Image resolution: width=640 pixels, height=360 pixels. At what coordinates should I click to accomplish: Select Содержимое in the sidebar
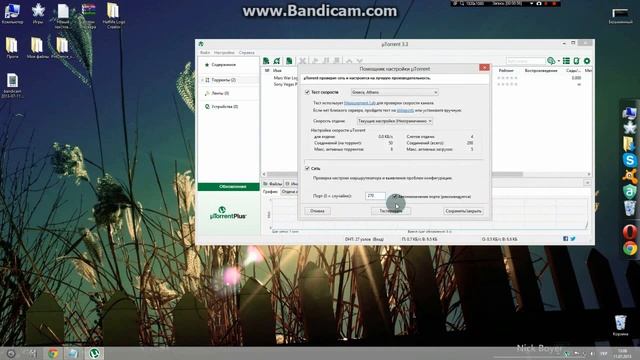[x=224, y=65]
